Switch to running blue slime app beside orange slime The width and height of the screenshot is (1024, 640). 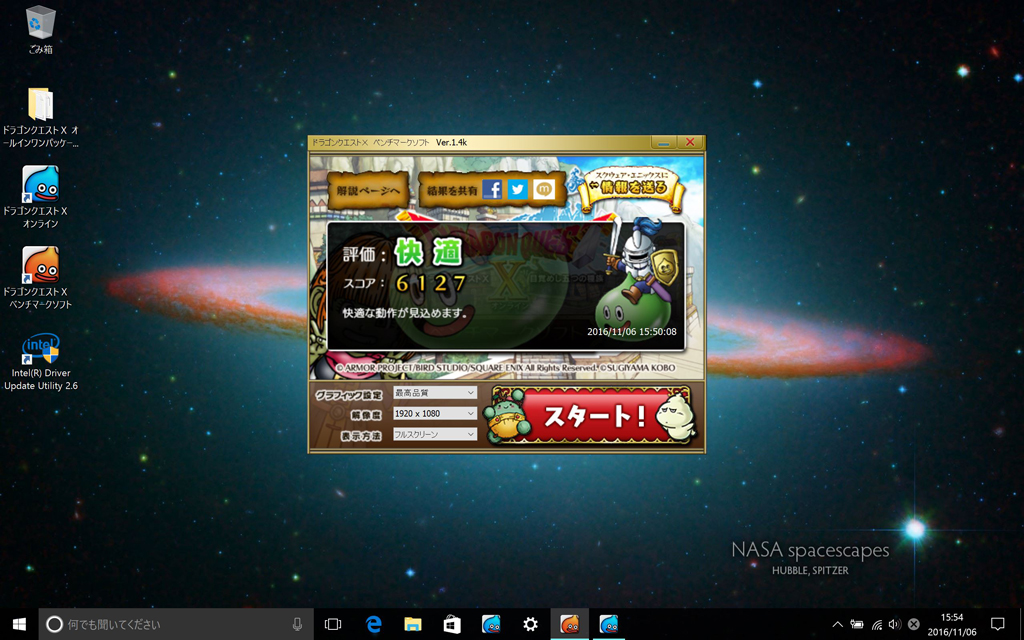coord(609,624)
